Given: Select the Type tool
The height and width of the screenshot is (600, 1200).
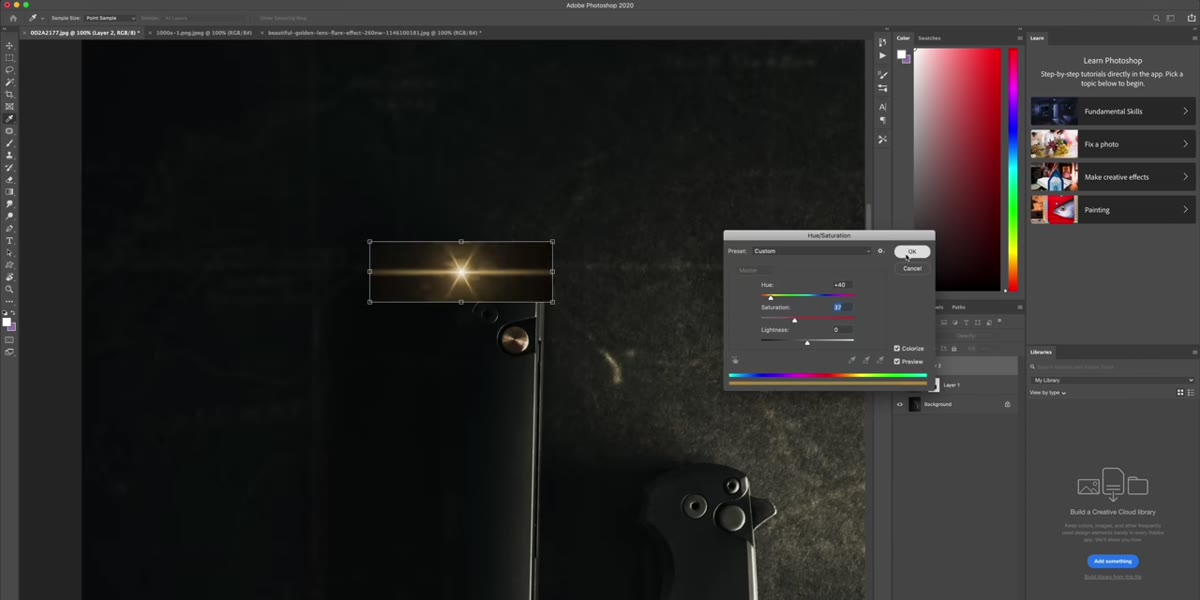Looking at the screenshot, I should 10,241.
